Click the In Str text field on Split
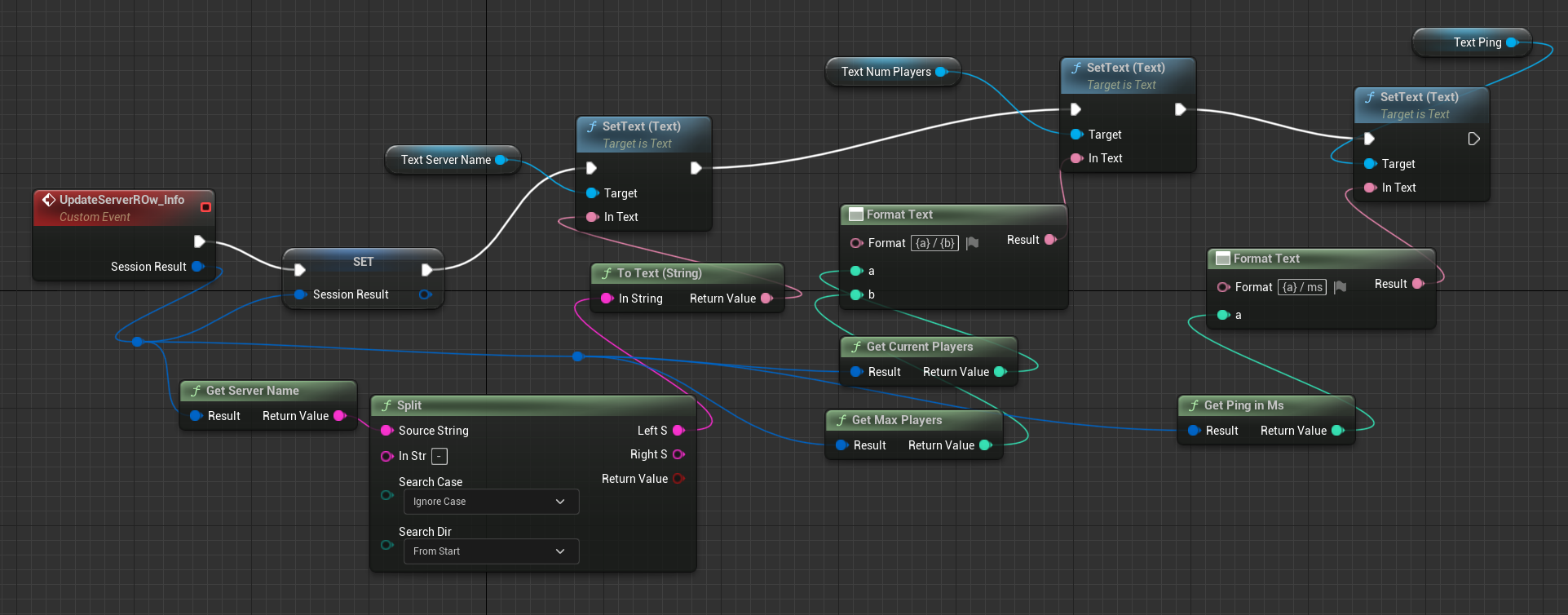This screenshot has width=1568, height=615. 439,457
